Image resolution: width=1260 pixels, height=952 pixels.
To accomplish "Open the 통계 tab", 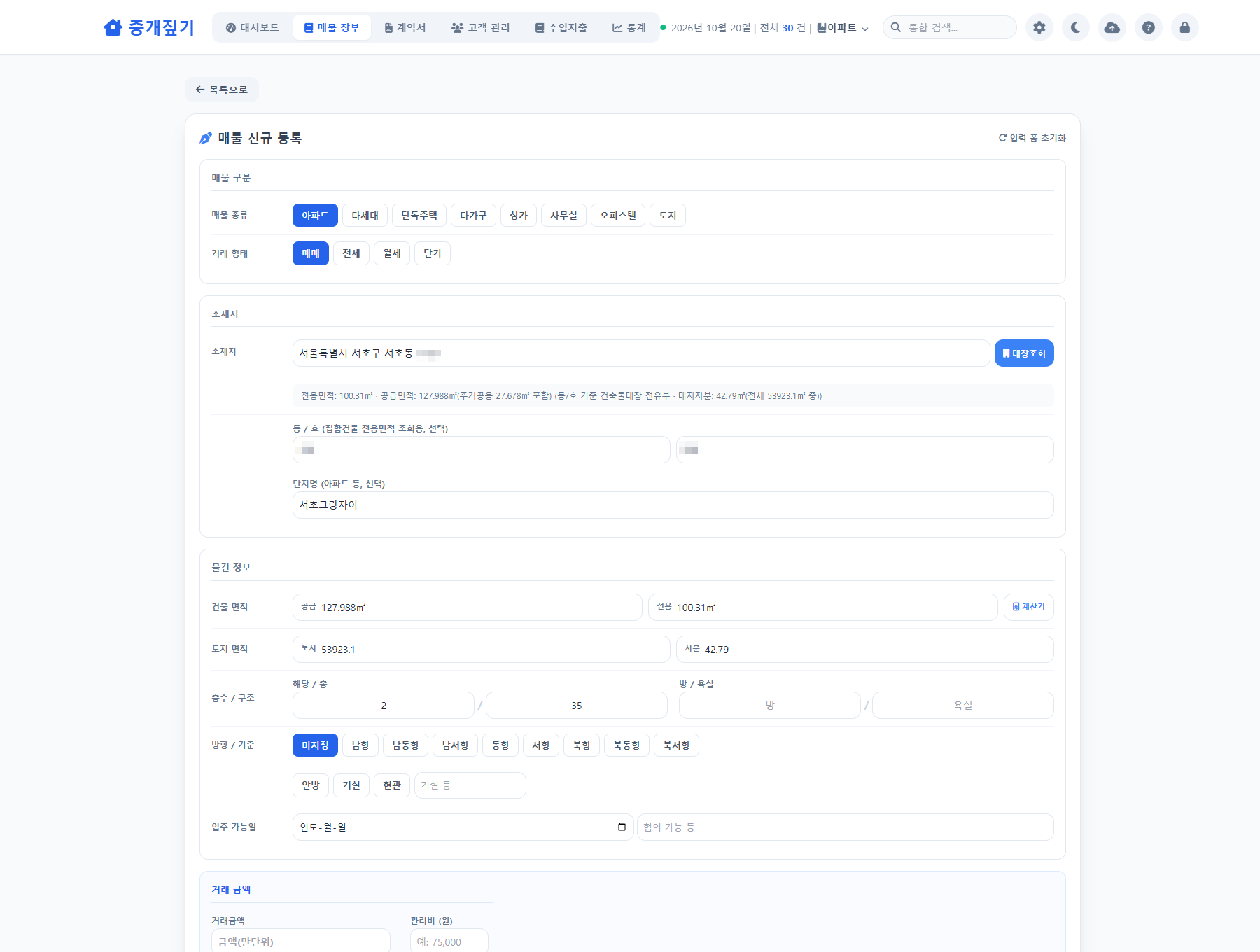I will (x=629, y=27).
